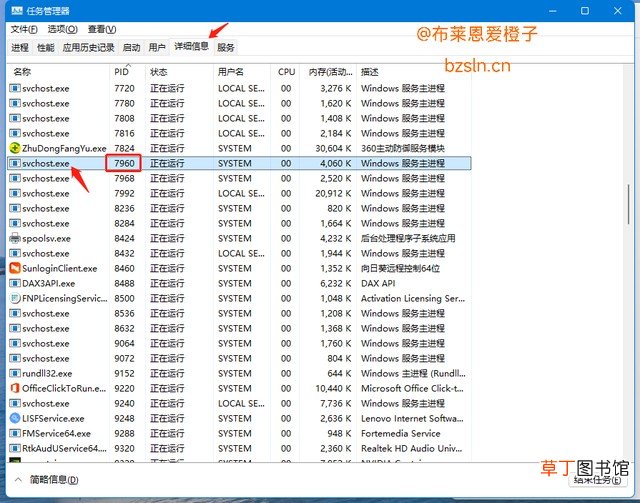Click icon of svchost.exe PID 9240

(x=15, y=403)
